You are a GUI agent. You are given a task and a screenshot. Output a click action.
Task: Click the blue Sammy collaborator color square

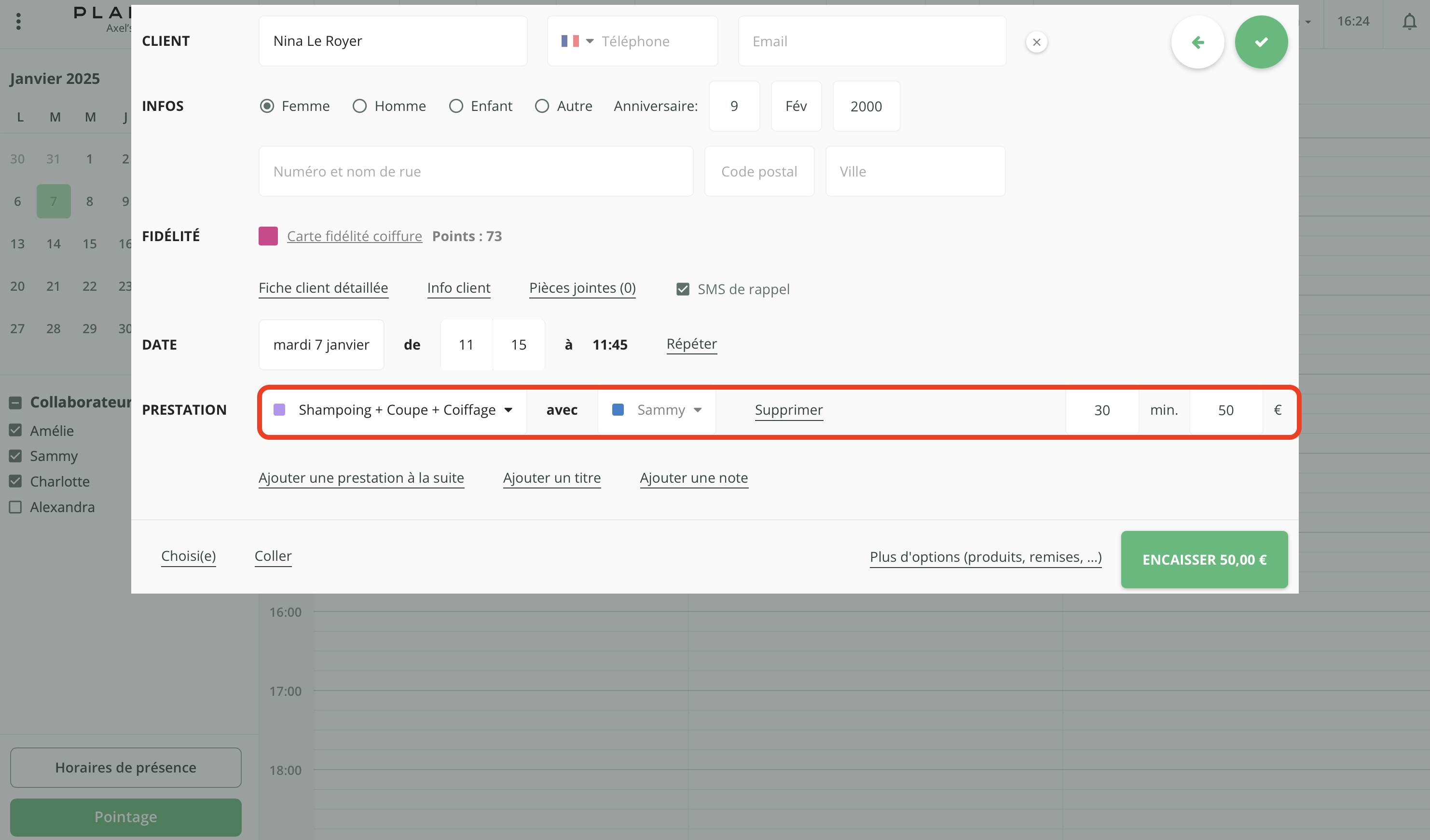(618, 409)
